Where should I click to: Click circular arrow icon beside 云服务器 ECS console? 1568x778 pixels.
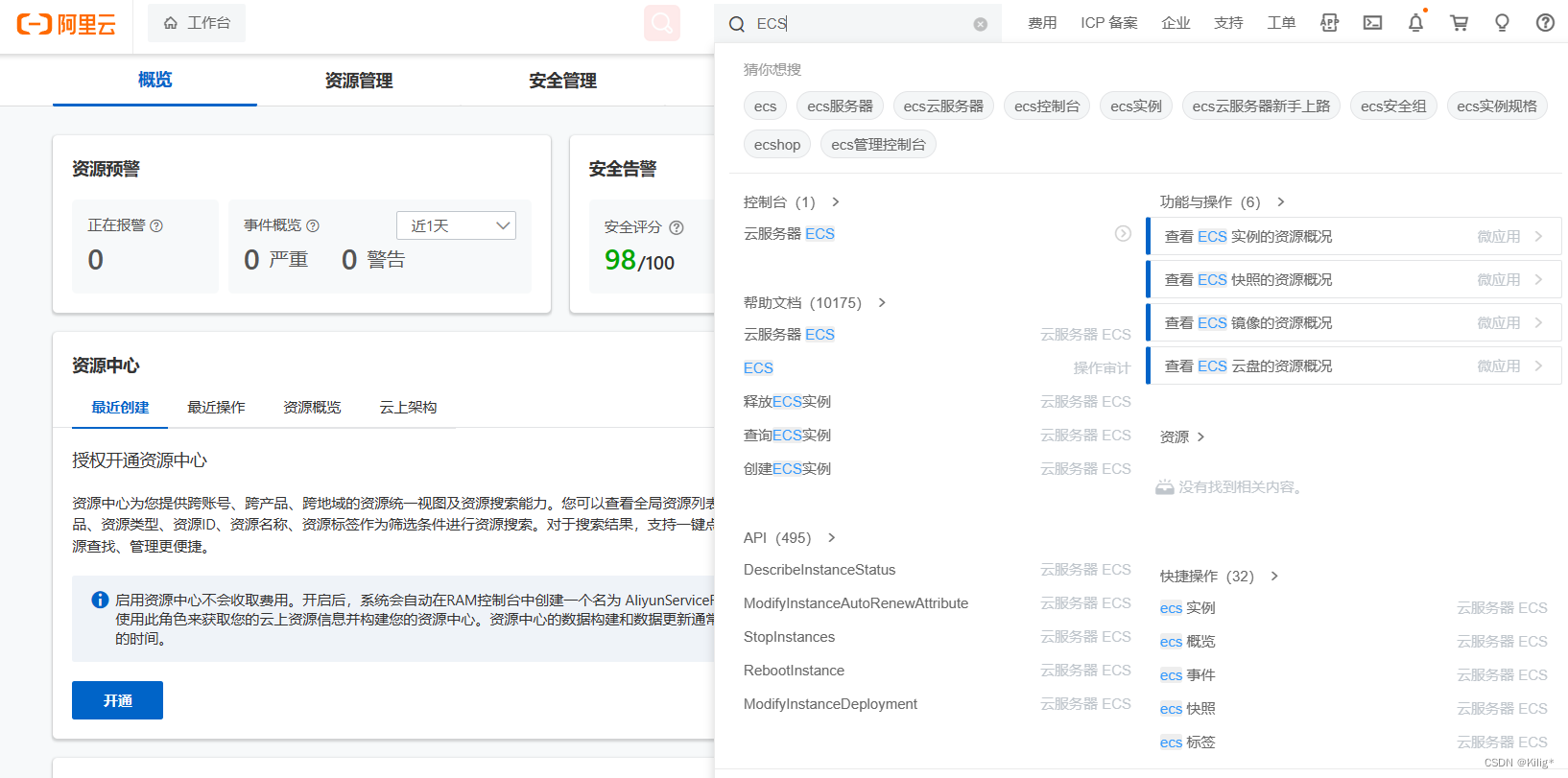coord(1123,233)
